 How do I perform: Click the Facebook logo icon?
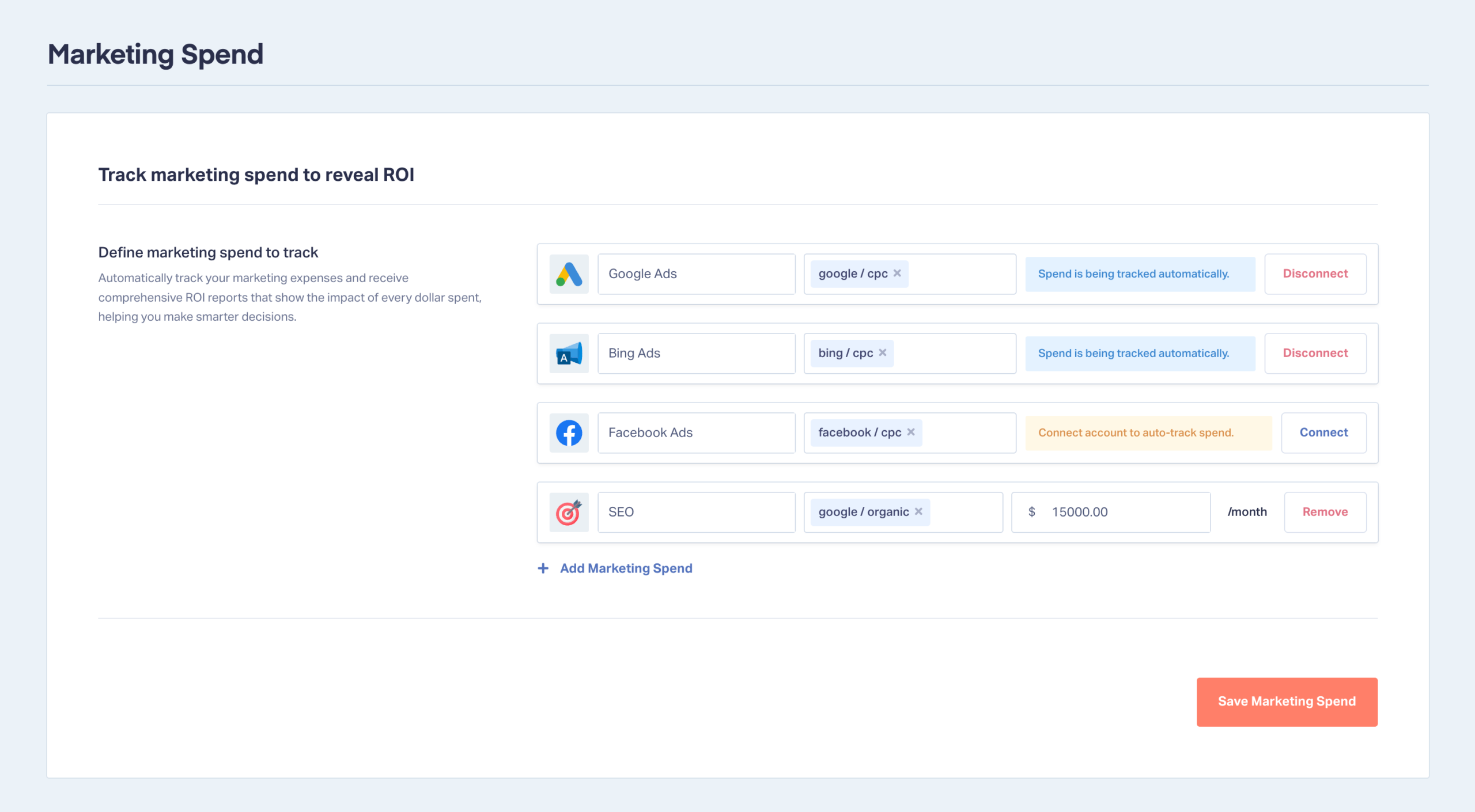pos(569,433)
